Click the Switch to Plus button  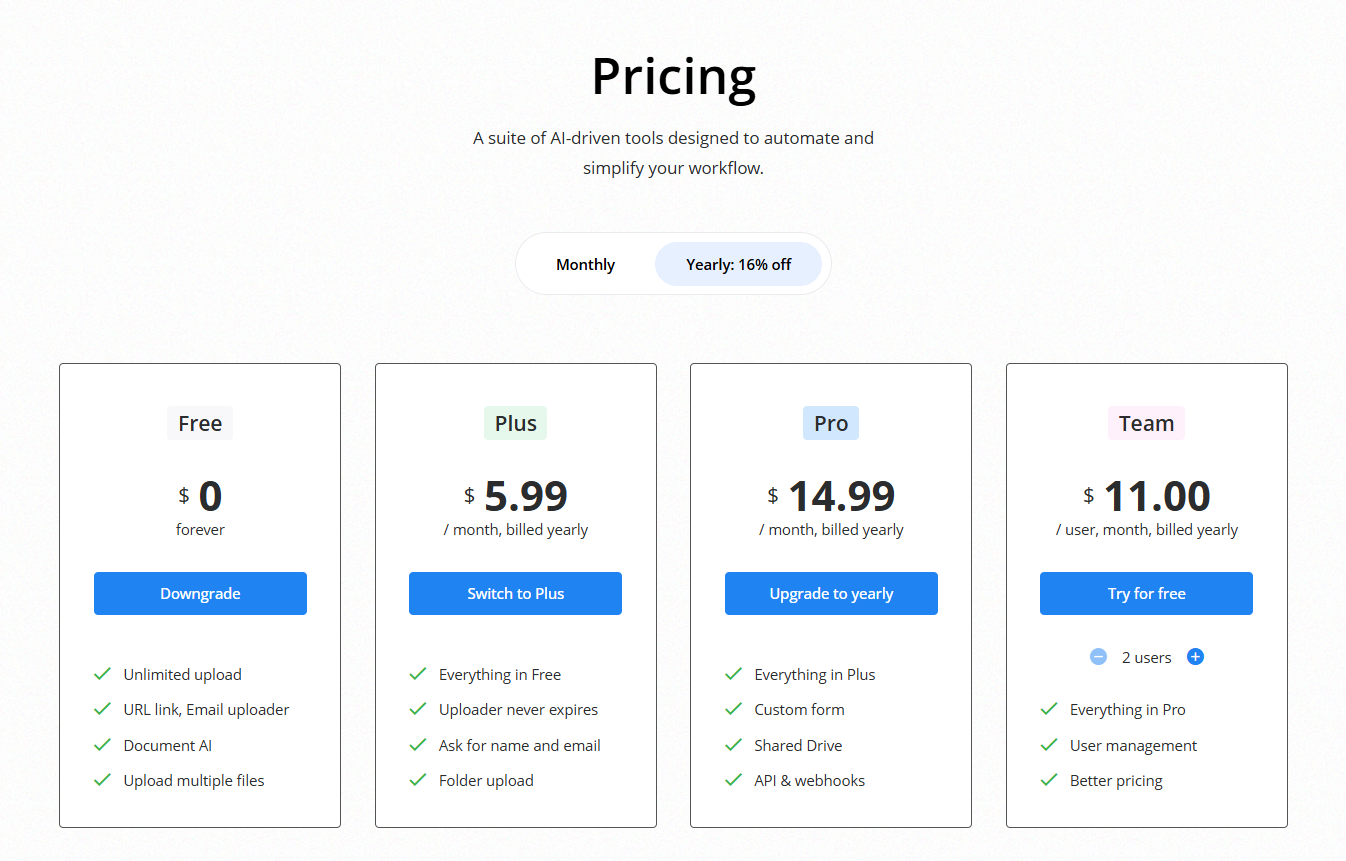coord(515,593)
